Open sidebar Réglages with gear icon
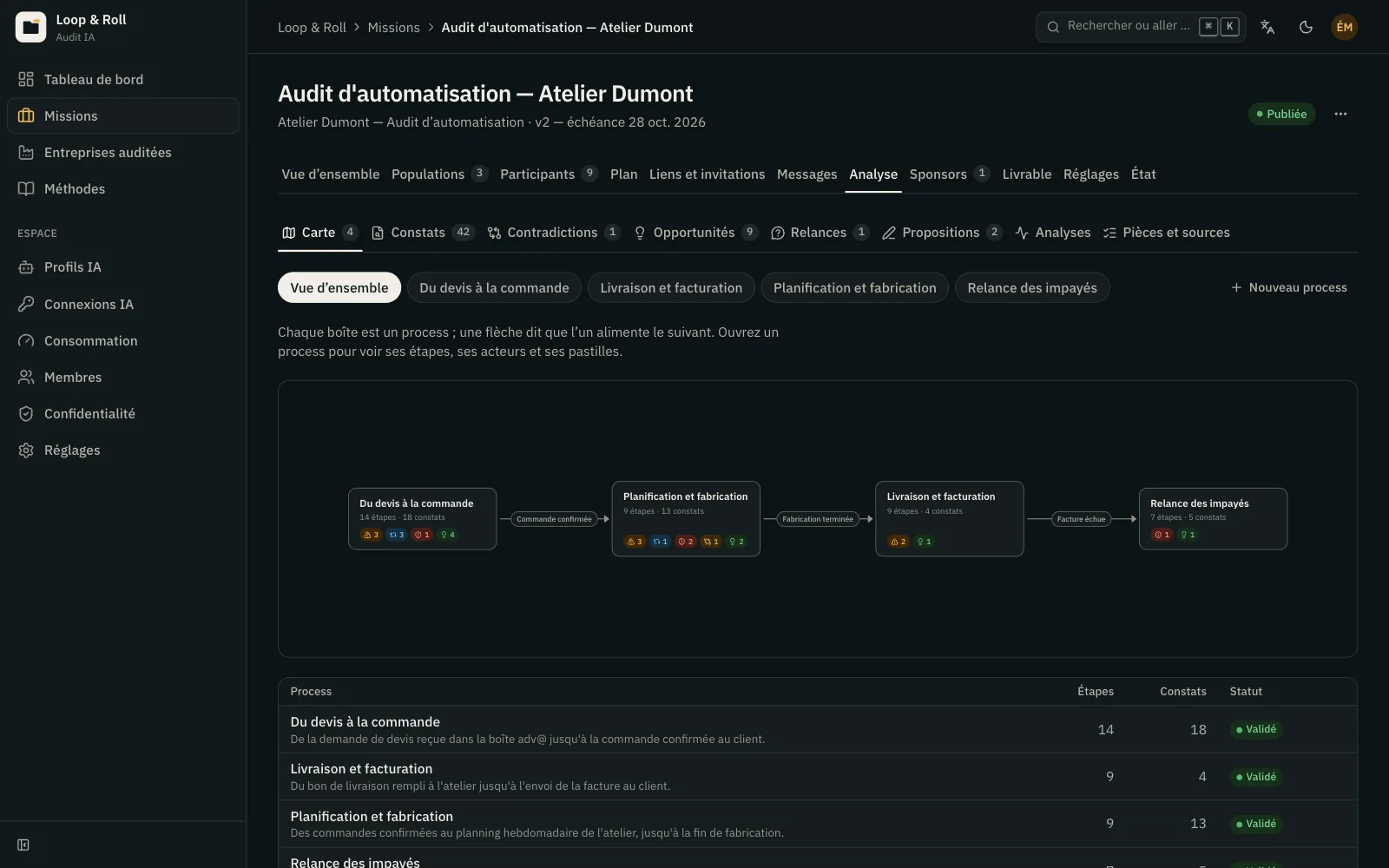Viewport: 1389px width, 868px height. [122, 450]
